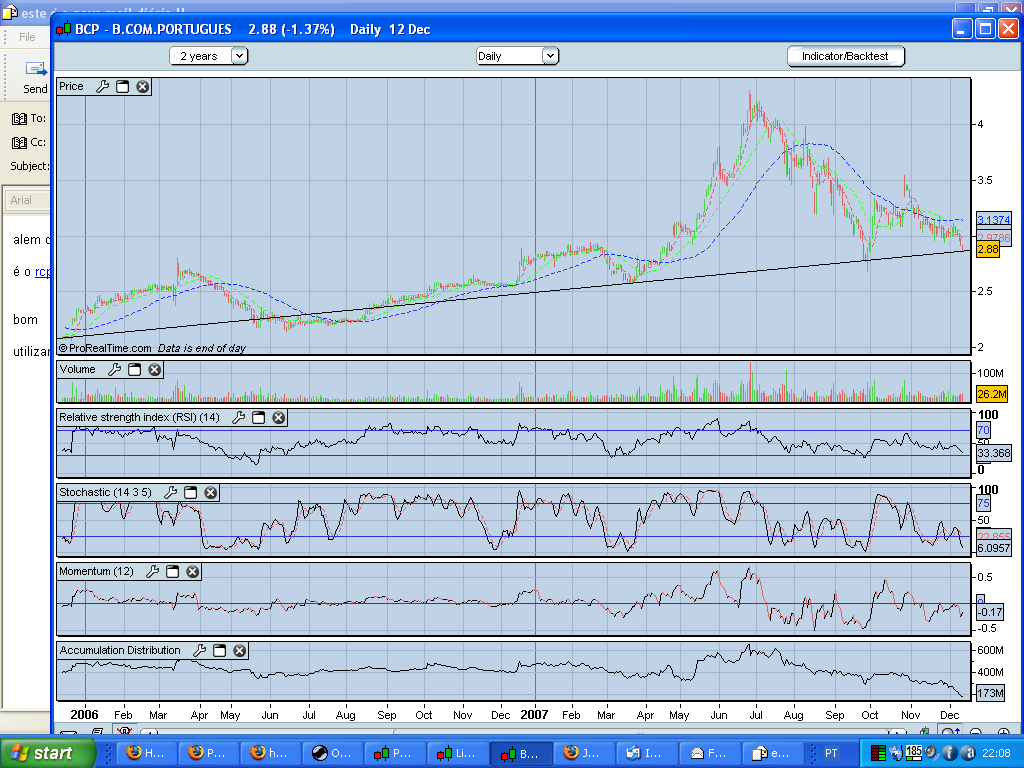The height and width of the screenshot is (768, 1024).
Task: Switch to the 'J...' Firefox taskbar button
Action: 582,753
